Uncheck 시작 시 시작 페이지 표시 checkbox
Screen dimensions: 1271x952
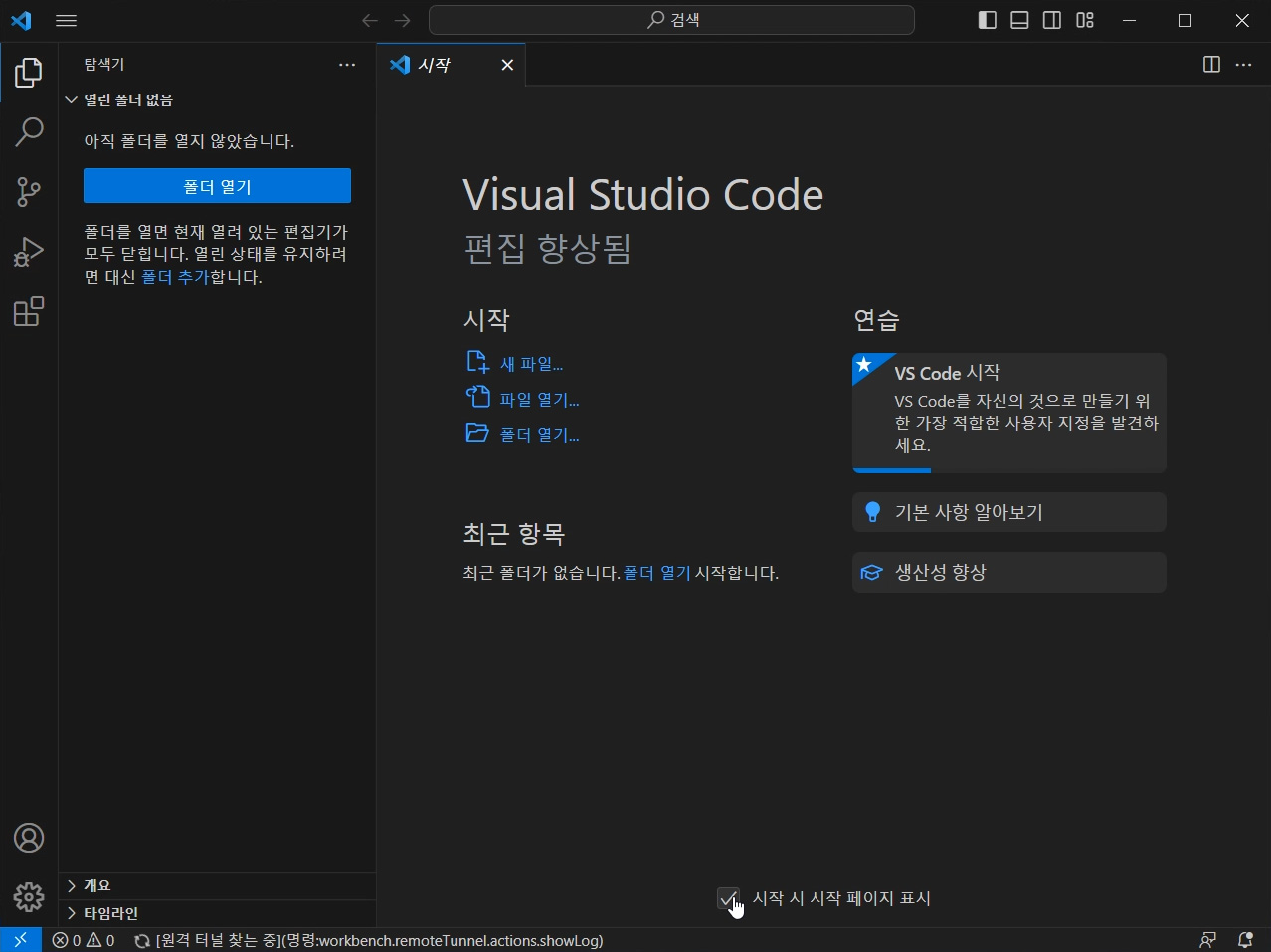[x=728, y=898]
